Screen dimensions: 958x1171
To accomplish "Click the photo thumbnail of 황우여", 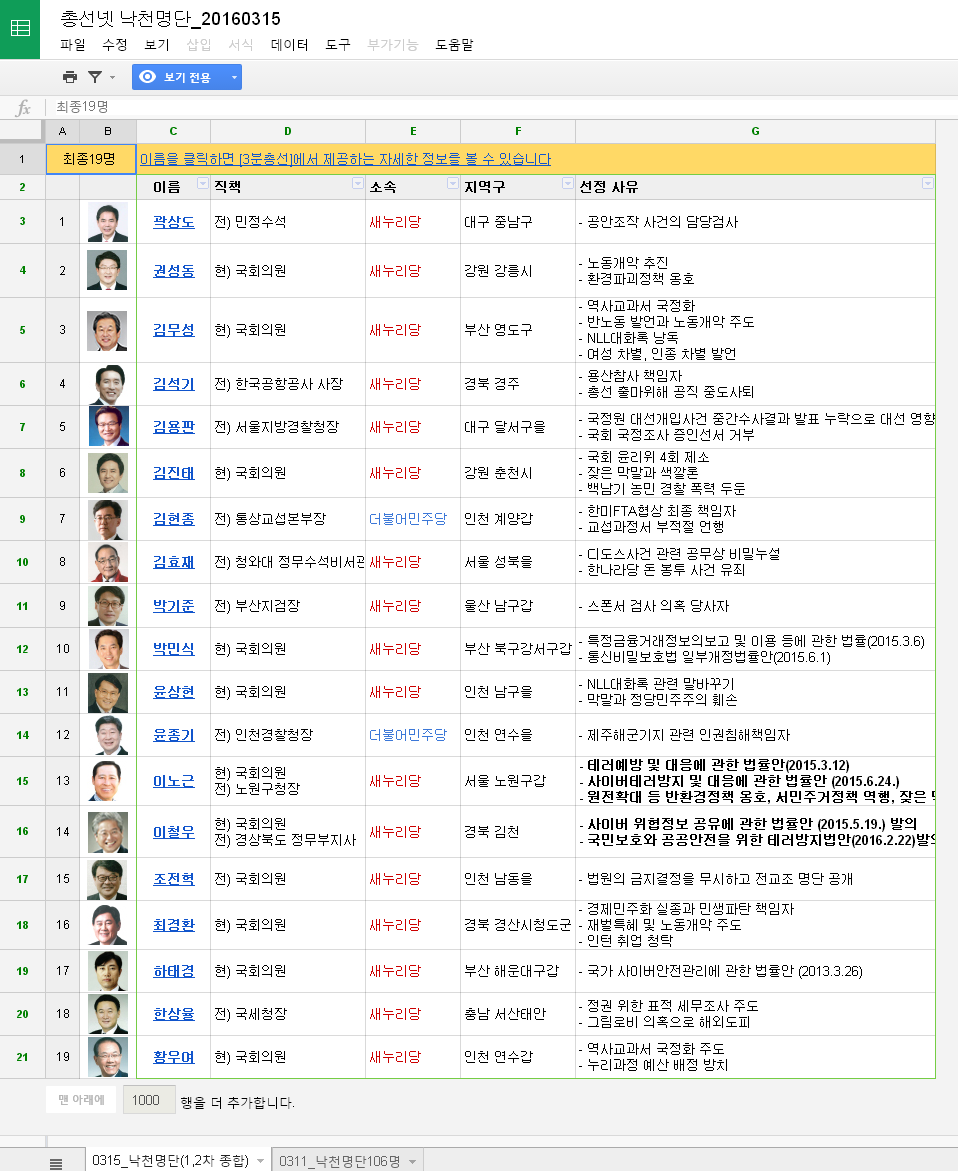I will coord(108,1057).
